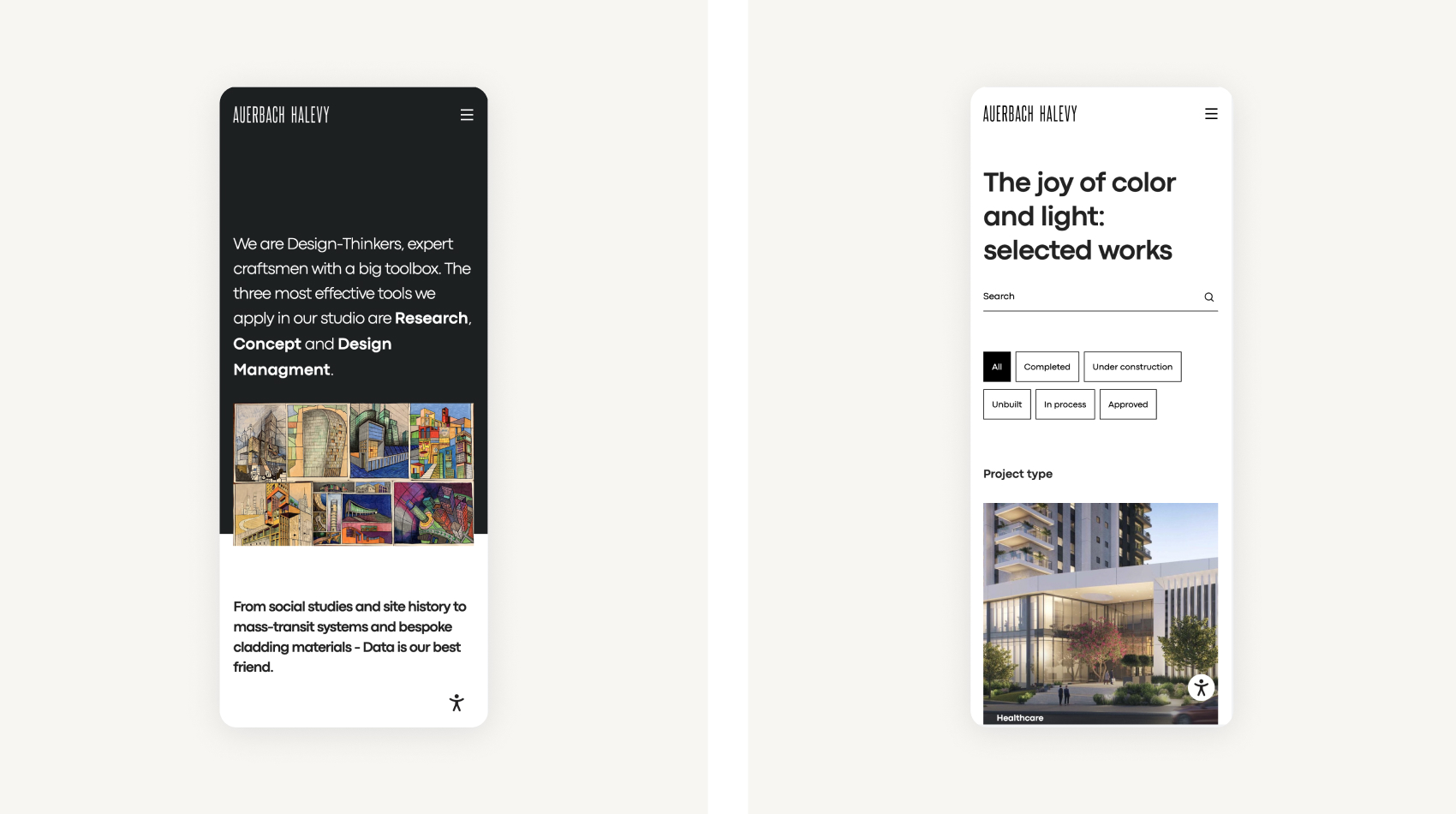Filter projects by Unbuilt
Screen dimensions: 1456x814
[1006, 404]
